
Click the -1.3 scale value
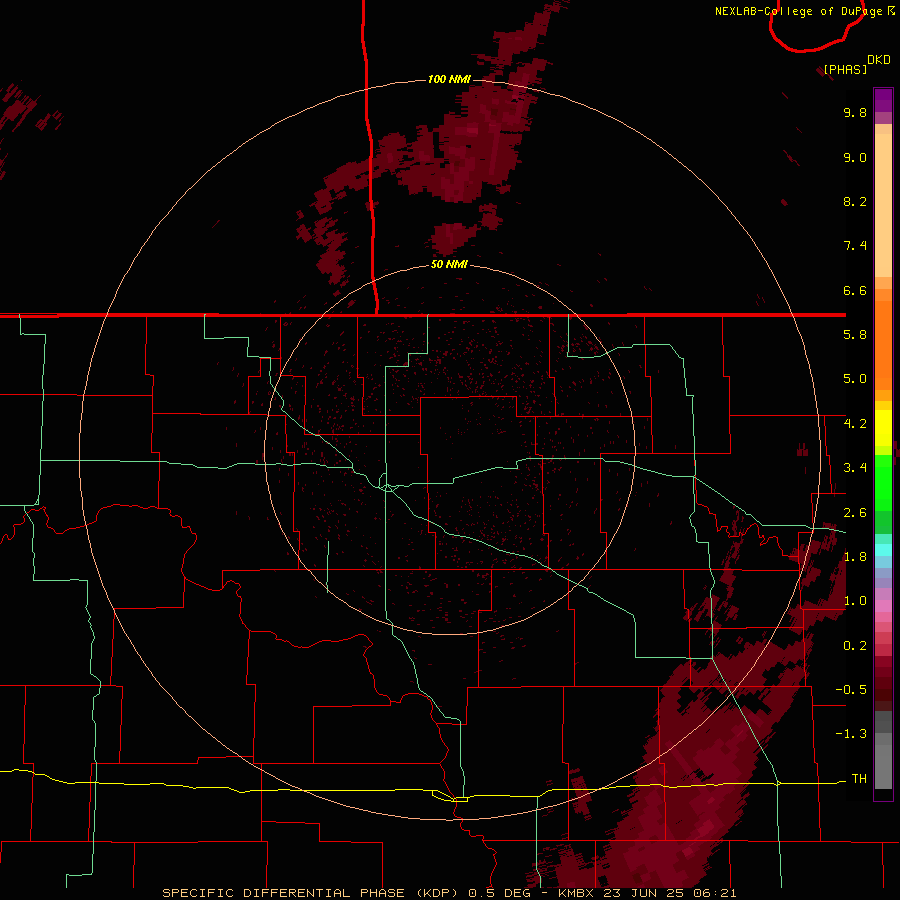pyautogui.click(x=851, y=734)
